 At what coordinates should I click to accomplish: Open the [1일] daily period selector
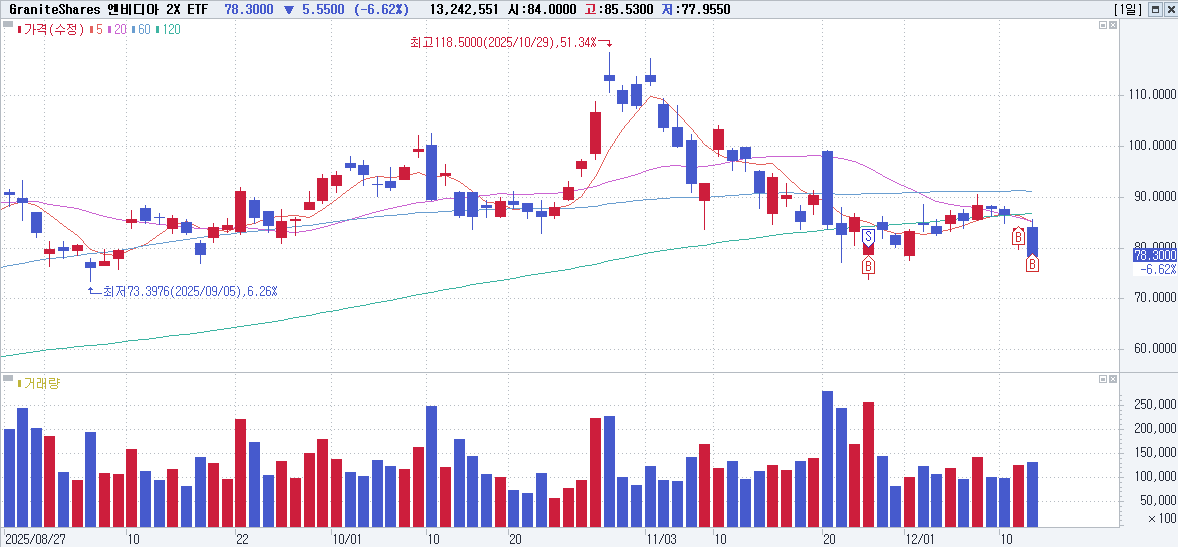1128,10
